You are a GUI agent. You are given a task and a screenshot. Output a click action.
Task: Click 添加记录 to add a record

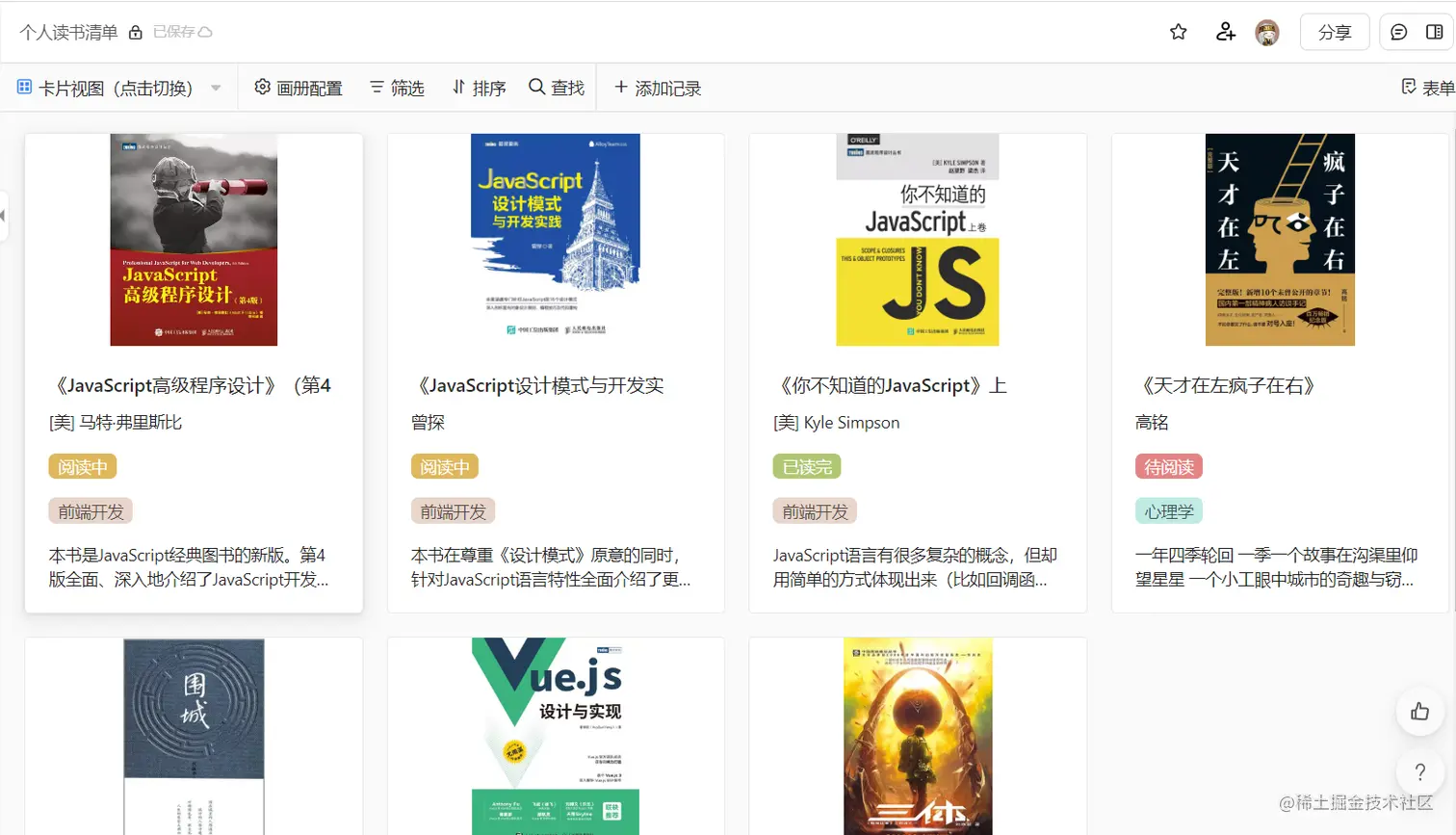point(658,88)
